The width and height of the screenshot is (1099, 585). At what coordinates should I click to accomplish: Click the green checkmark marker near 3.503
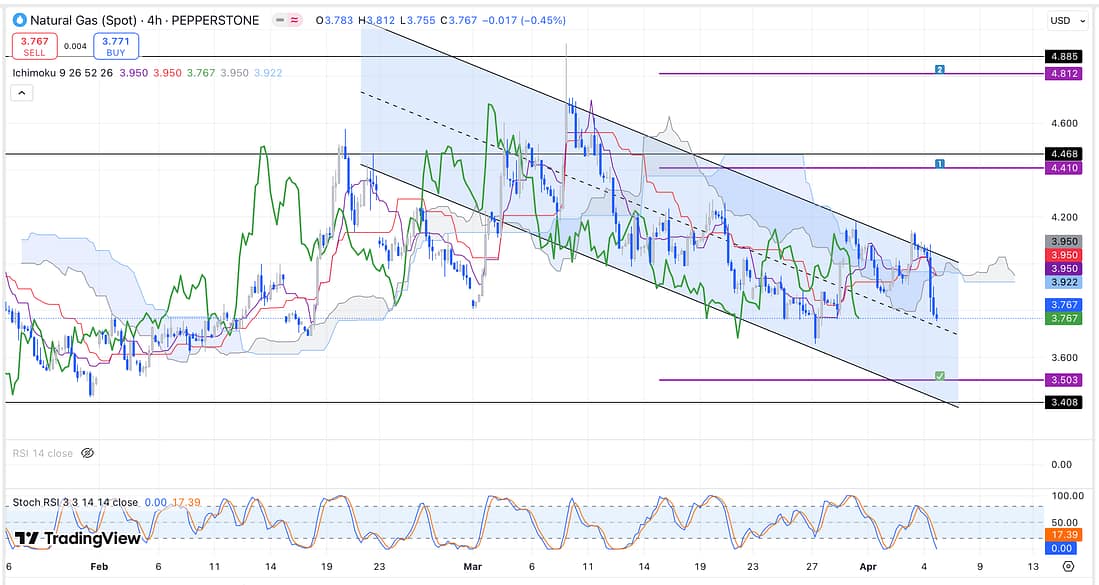(939, 375)
